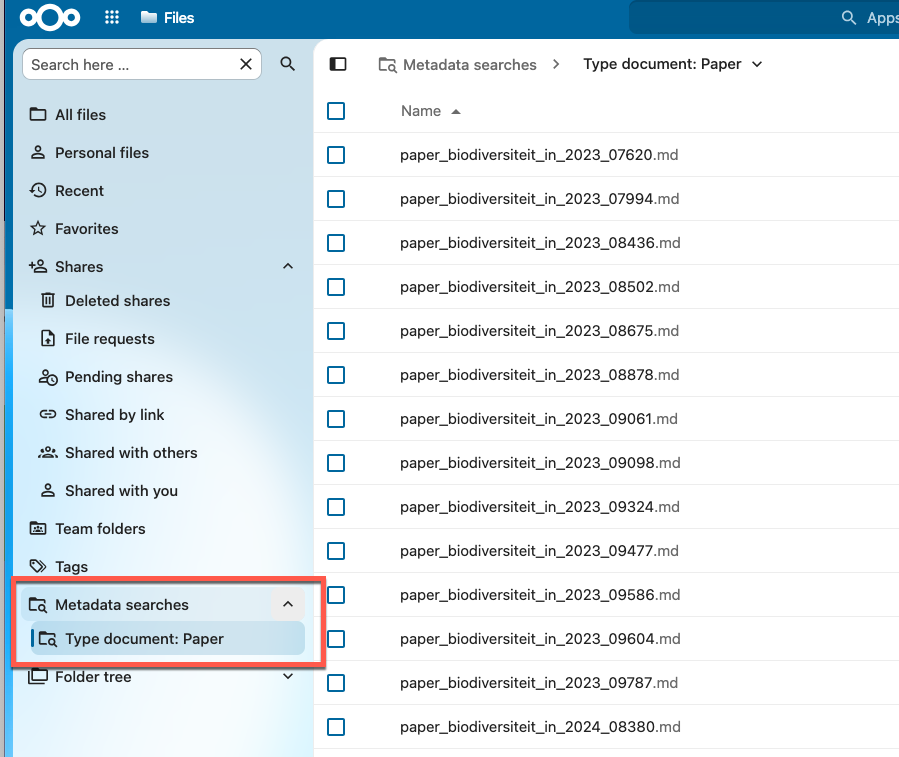Tick checkbox for paper_biodiversiteit_in_2024_08380.md
899x757 pixels.
[x=336, y=727]
